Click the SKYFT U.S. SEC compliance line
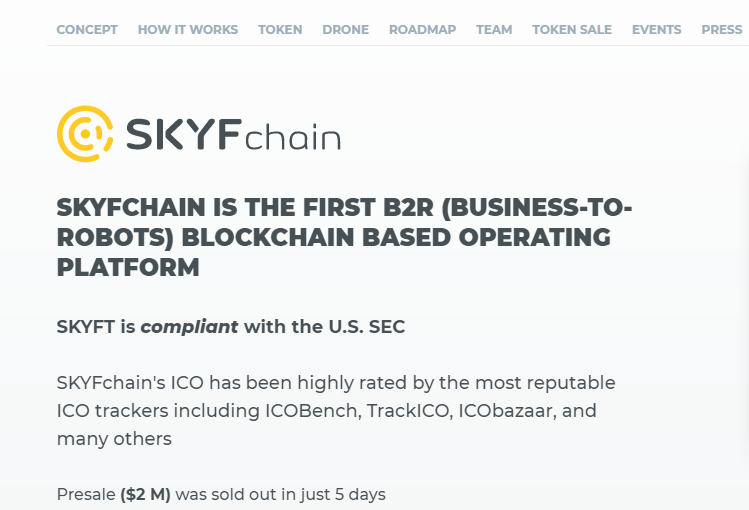 231,327
